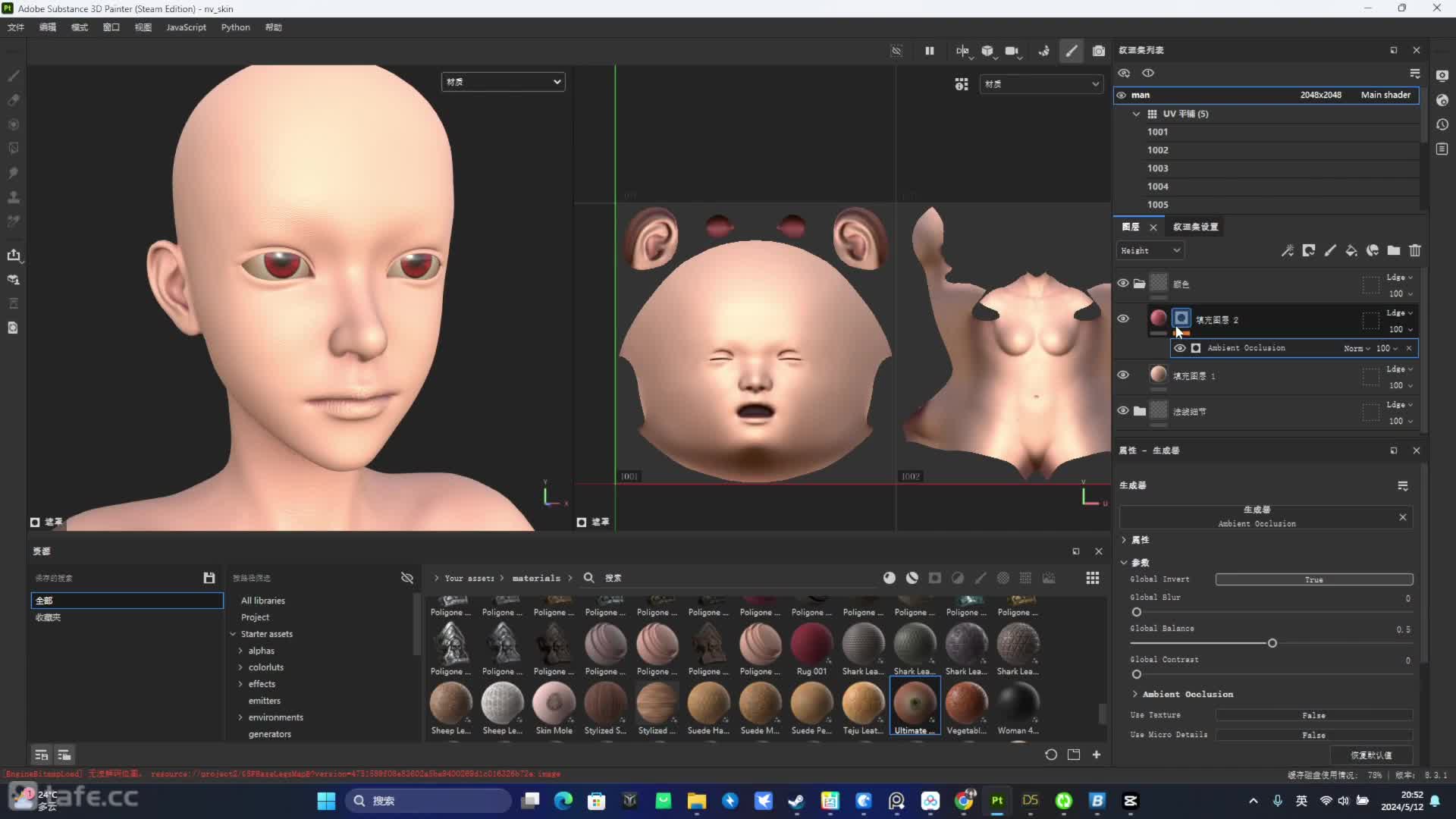The image size is (1456, 819).
Task: Click the 恢复默认值 button
Action: [x=1371, y=755]
